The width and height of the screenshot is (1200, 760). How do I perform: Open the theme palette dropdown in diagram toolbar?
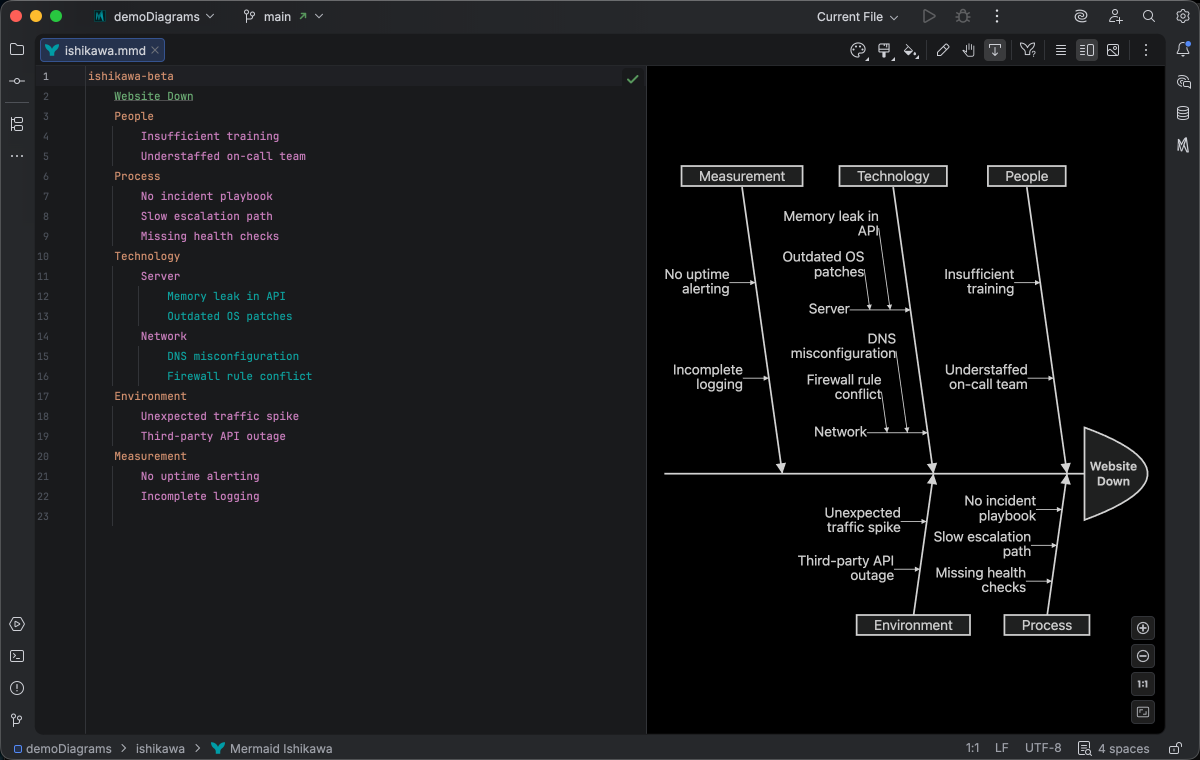[x=858, y=50]
